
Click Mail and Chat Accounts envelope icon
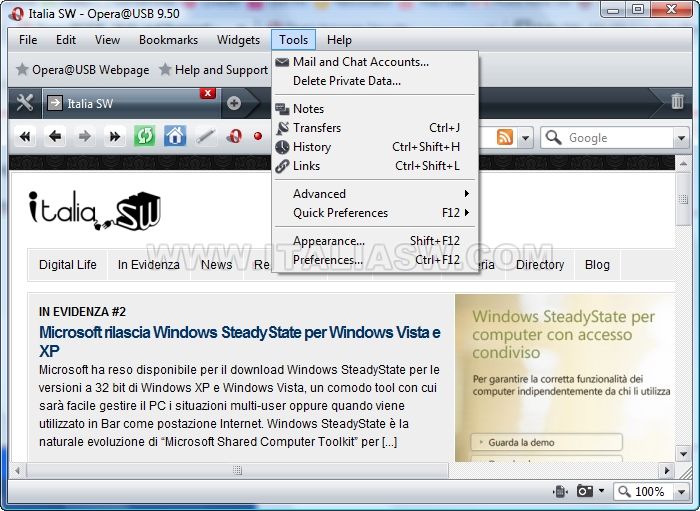coord(282,62)
